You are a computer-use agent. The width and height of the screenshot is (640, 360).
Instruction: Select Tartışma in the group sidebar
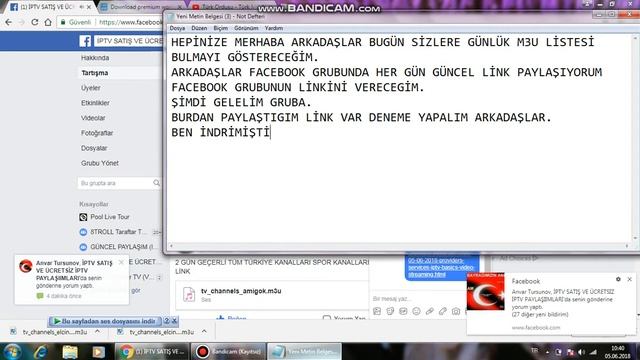95,73
